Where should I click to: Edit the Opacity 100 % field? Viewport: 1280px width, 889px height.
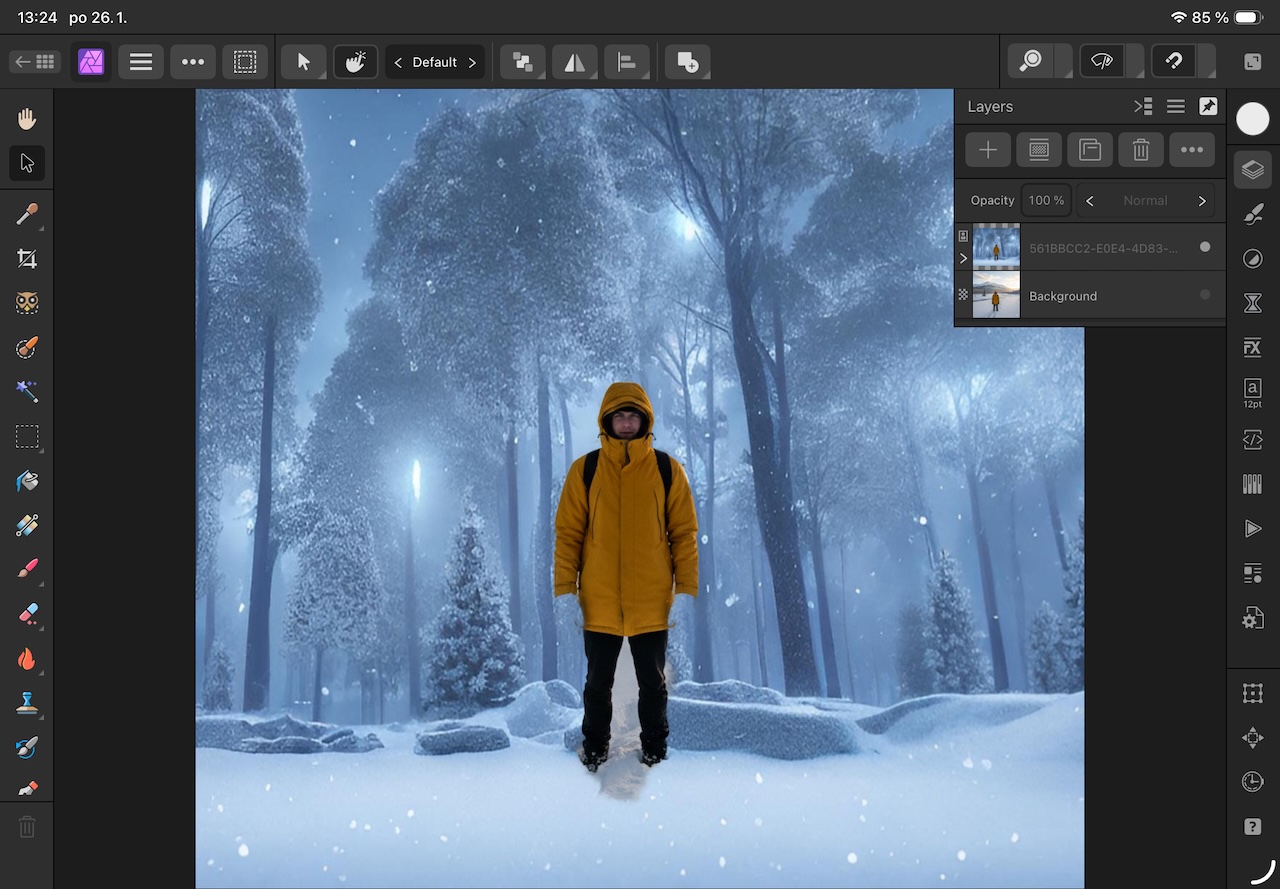pos(1046,201)
